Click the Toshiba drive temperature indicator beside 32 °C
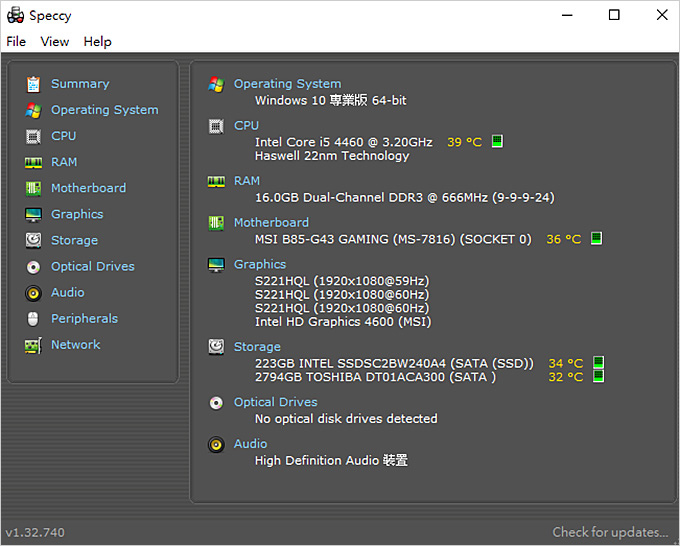The height and width of the screenshot is (546, 680). click(598, 376)
